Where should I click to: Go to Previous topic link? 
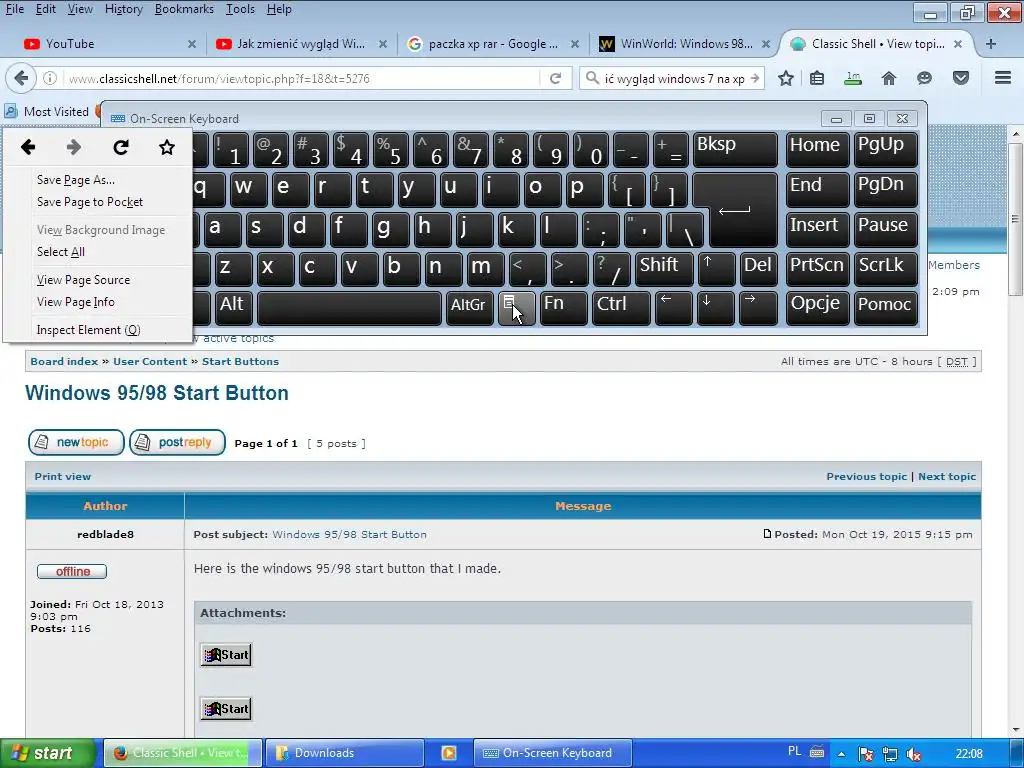tap(867, 477)
